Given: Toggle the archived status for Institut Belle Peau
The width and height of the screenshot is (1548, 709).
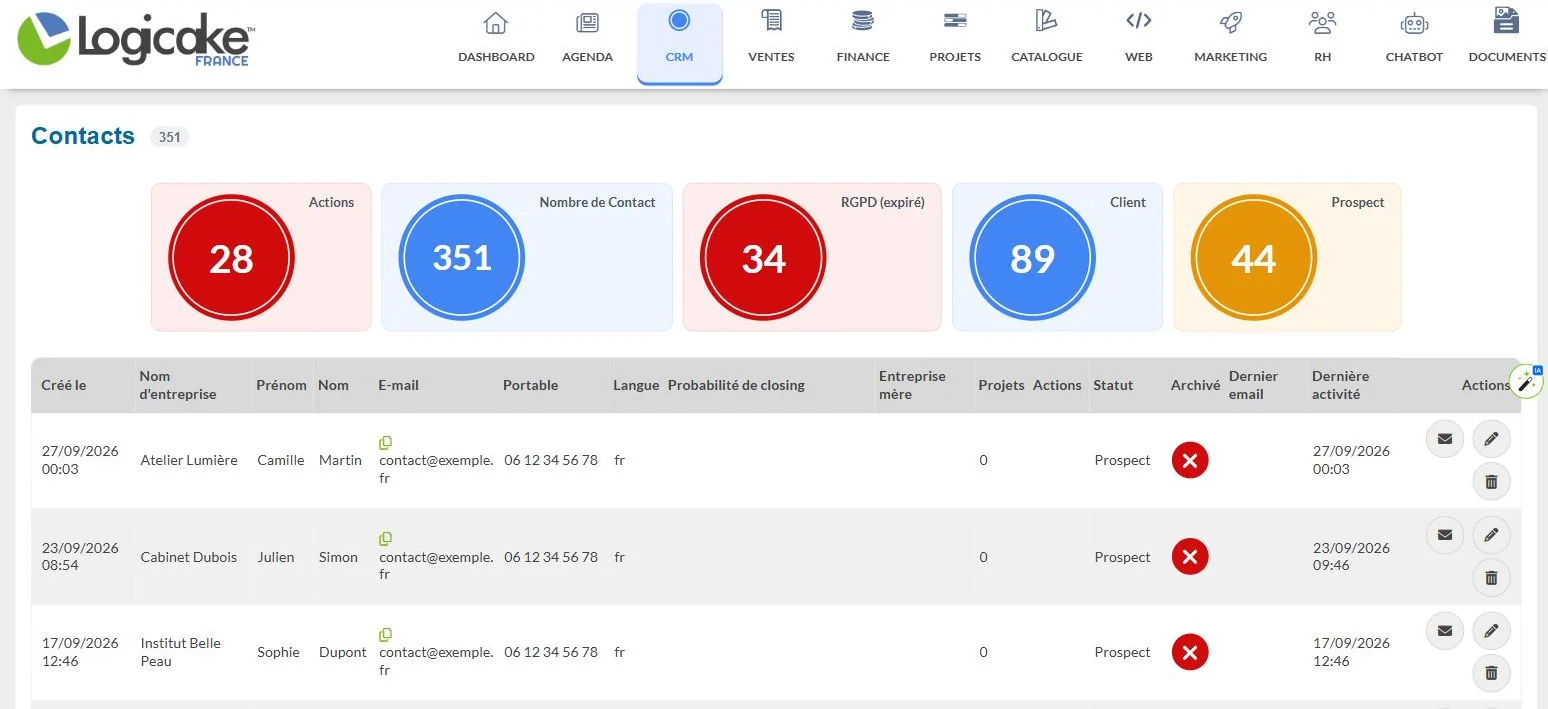Looking at the screenshot, I should (x=1190, y=652).
